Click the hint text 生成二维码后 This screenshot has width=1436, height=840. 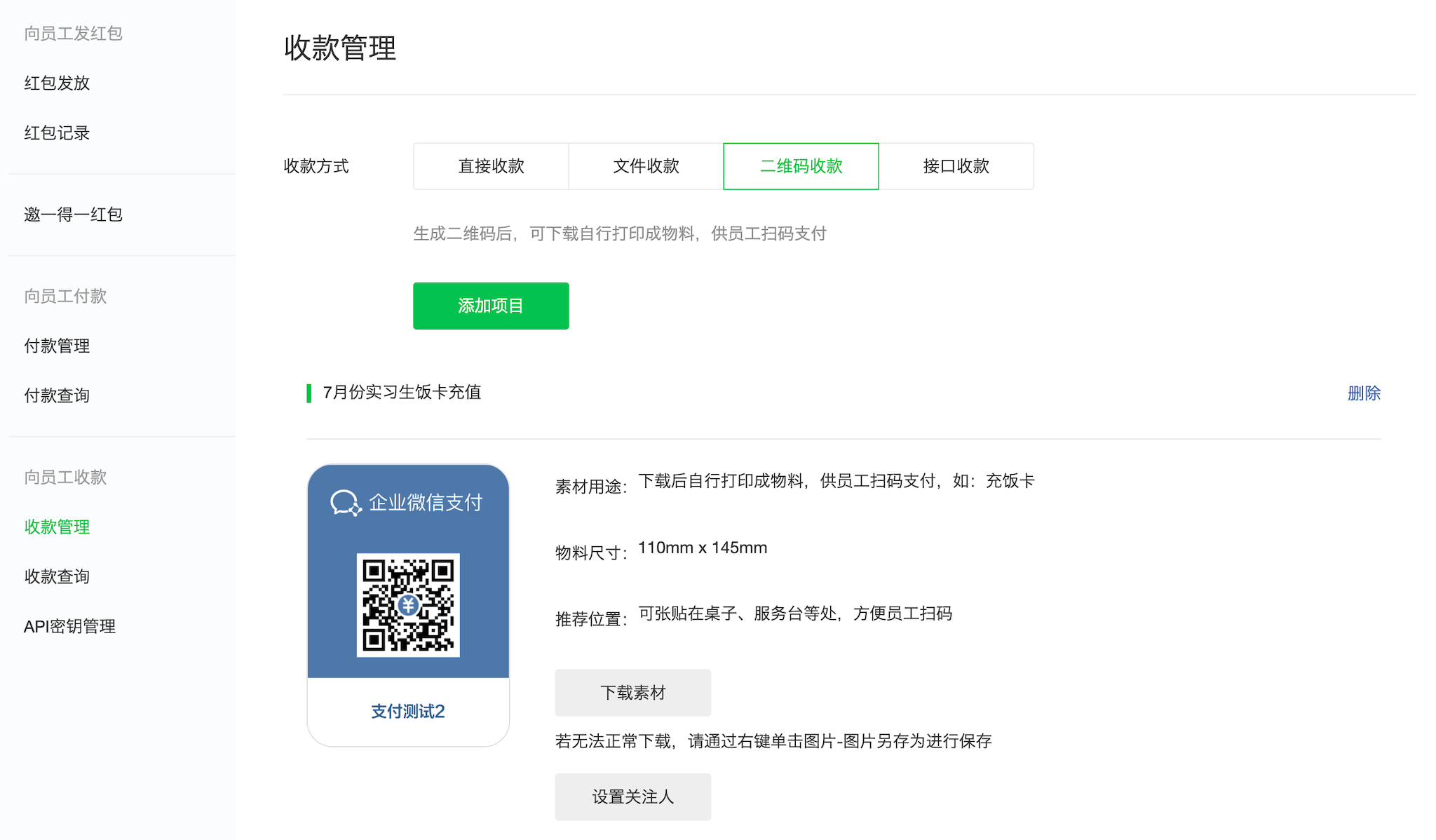pyautogui.click(x=620, y=233)
